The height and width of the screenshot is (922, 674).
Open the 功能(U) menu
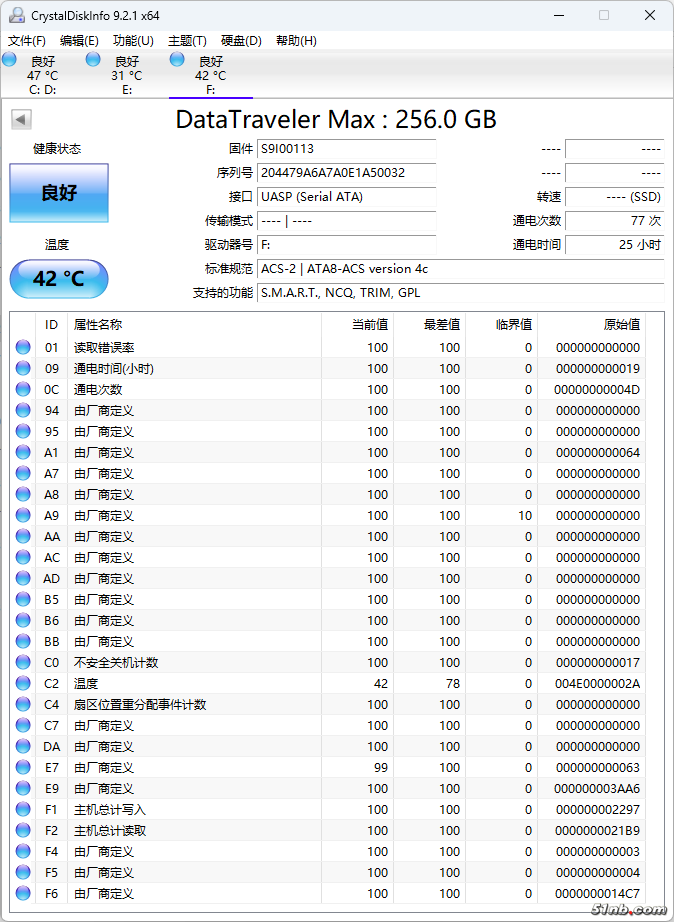tap(133, 41)
